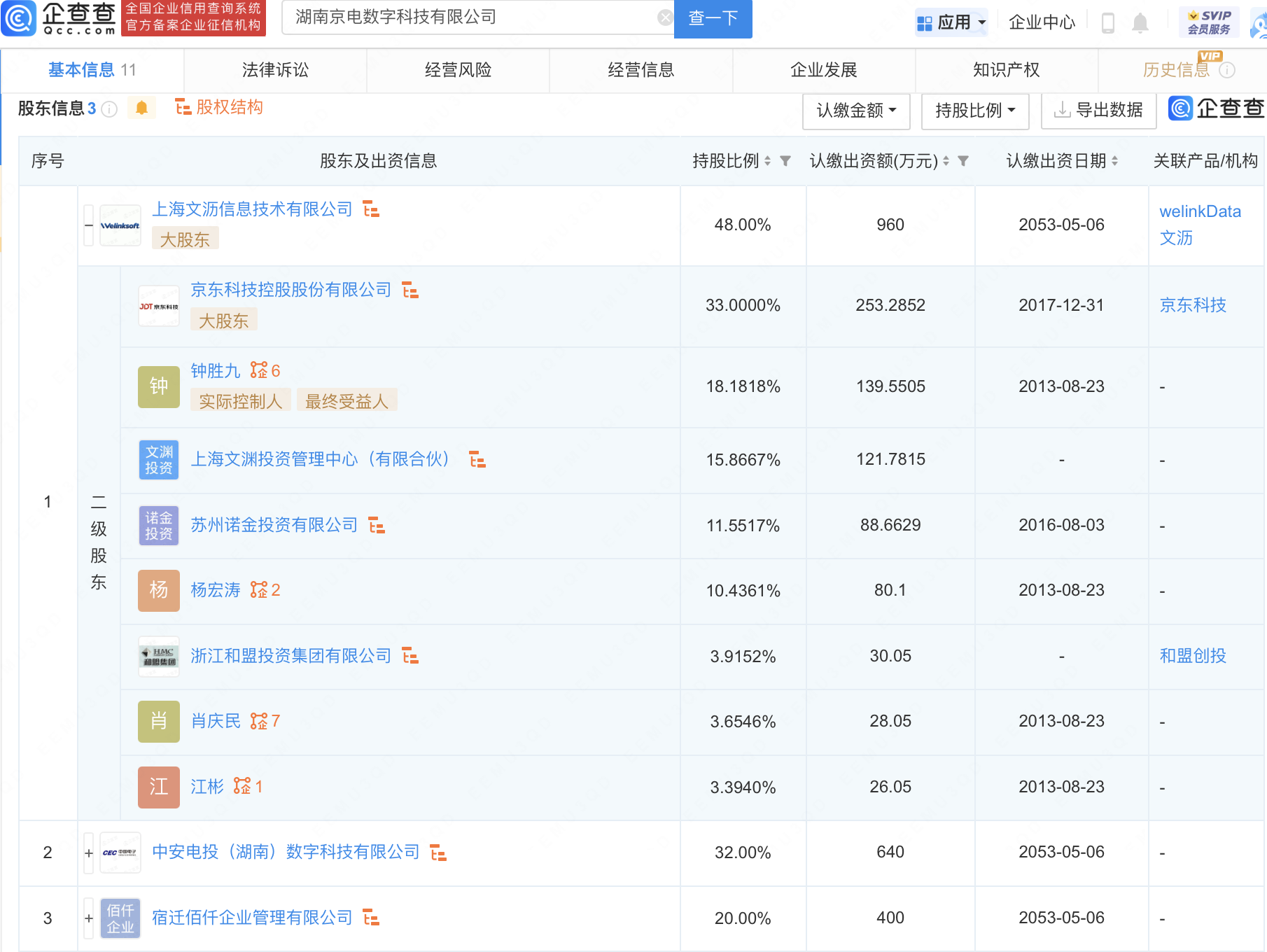Click the mobile phone icon in header
This screenshot has height=952, width=1267.
tap(1107, 22)
